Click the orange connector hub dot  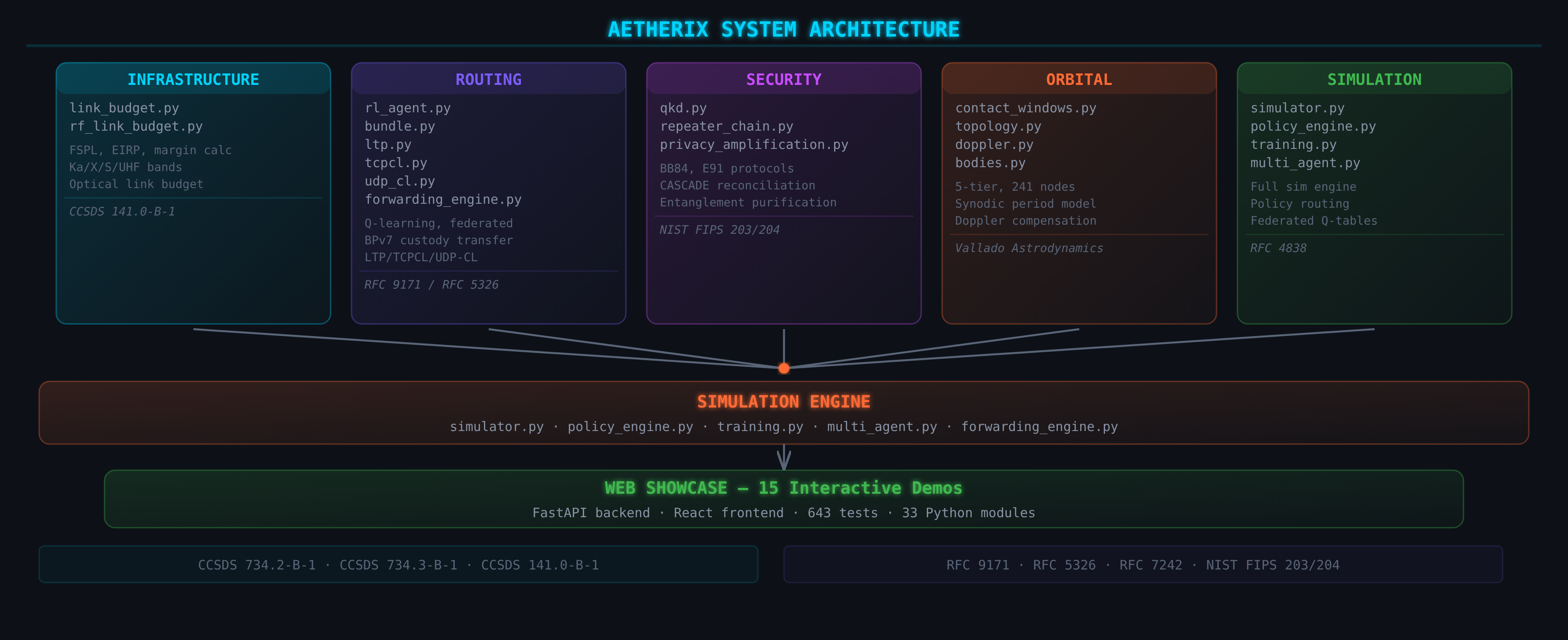pos(784,368)
